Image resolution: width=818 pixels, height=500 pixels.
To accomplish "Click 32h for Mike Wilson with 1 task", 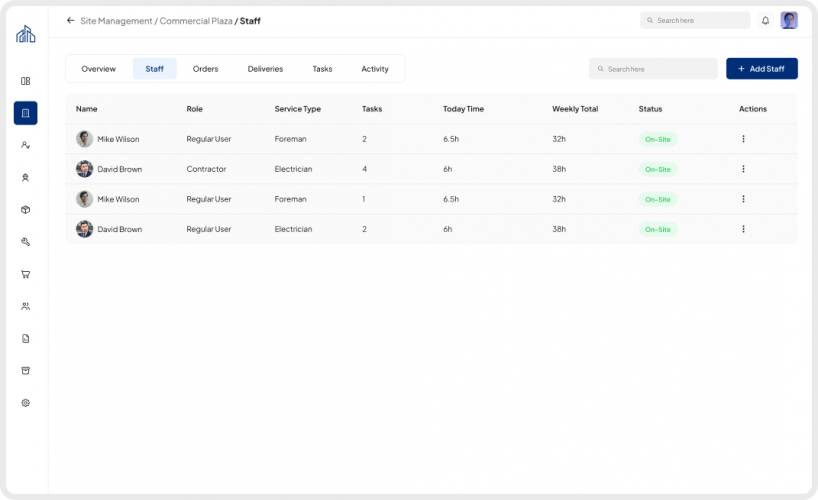I will coord(559,199).
